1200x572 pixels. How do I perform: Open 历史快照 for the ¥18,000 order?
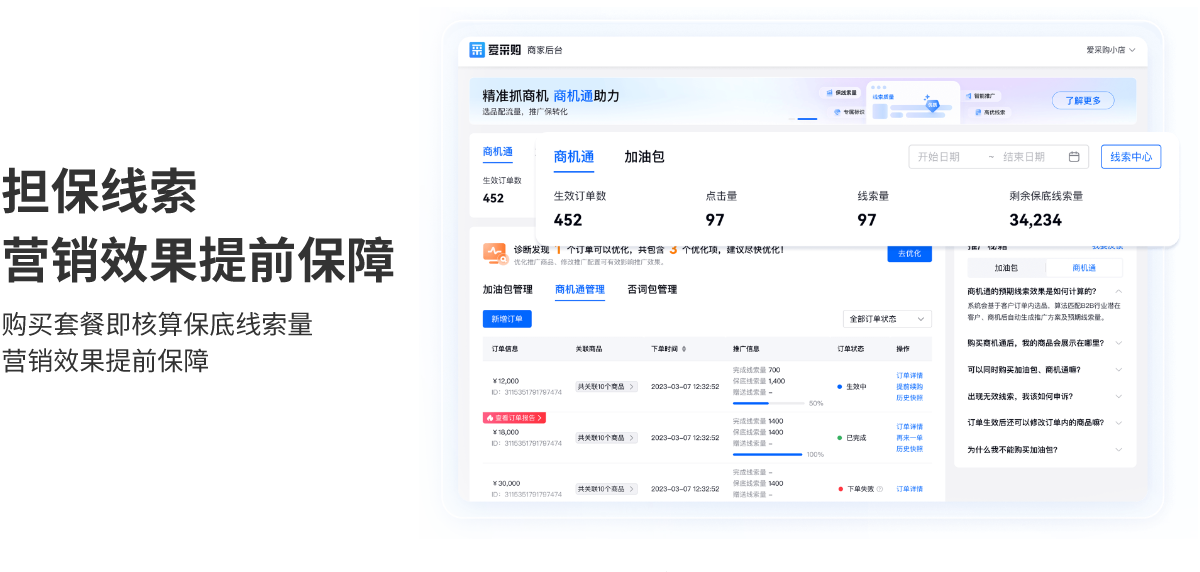pos(910,449)
